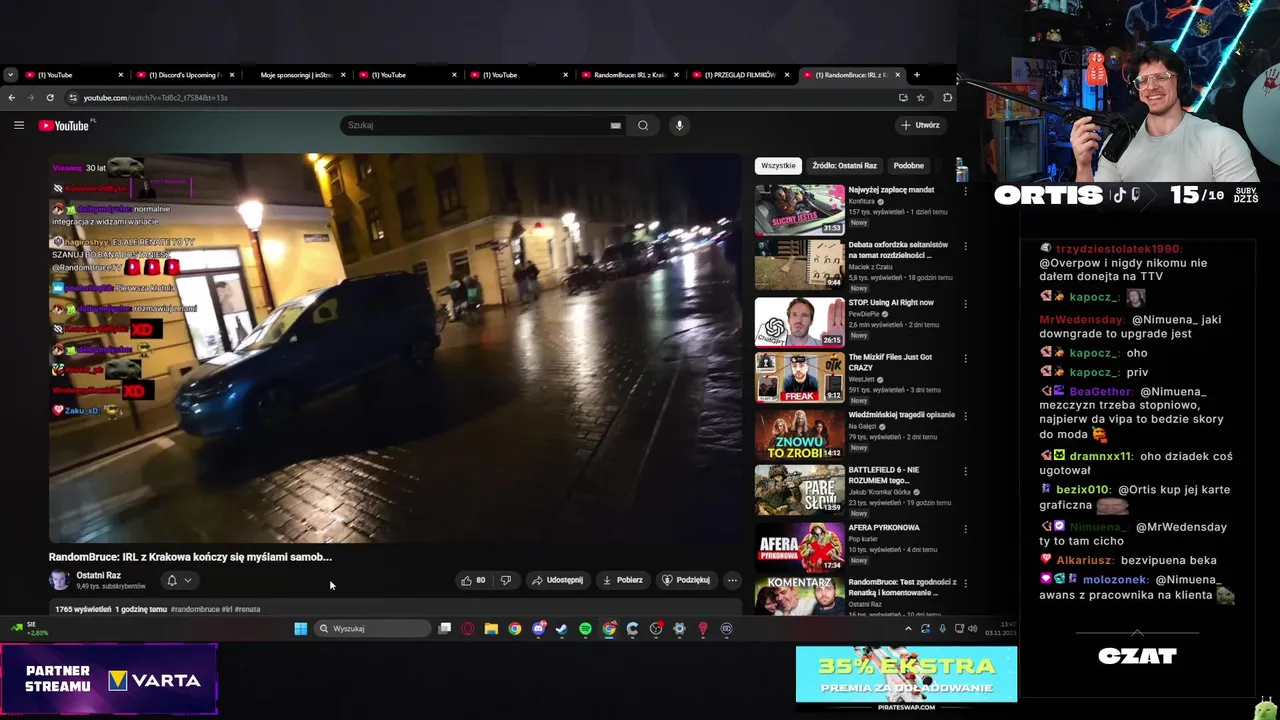Viewport: 1280px width, 720px height.
Task: Click the YouTube search magnifier button
Action: point(643,125)
